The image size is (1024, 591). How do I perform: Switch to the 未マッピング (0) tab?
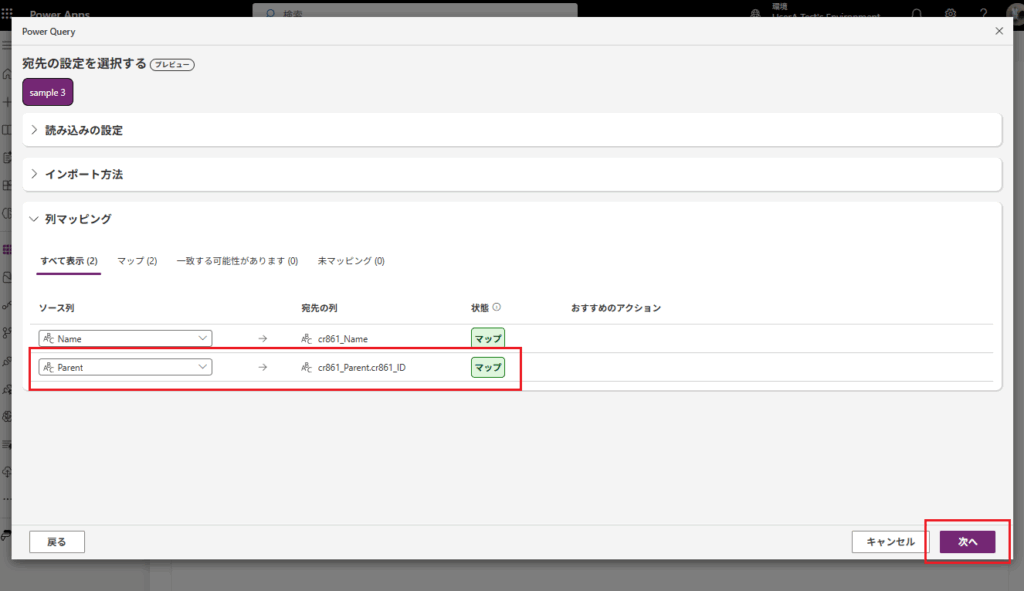tap(351, 261)
